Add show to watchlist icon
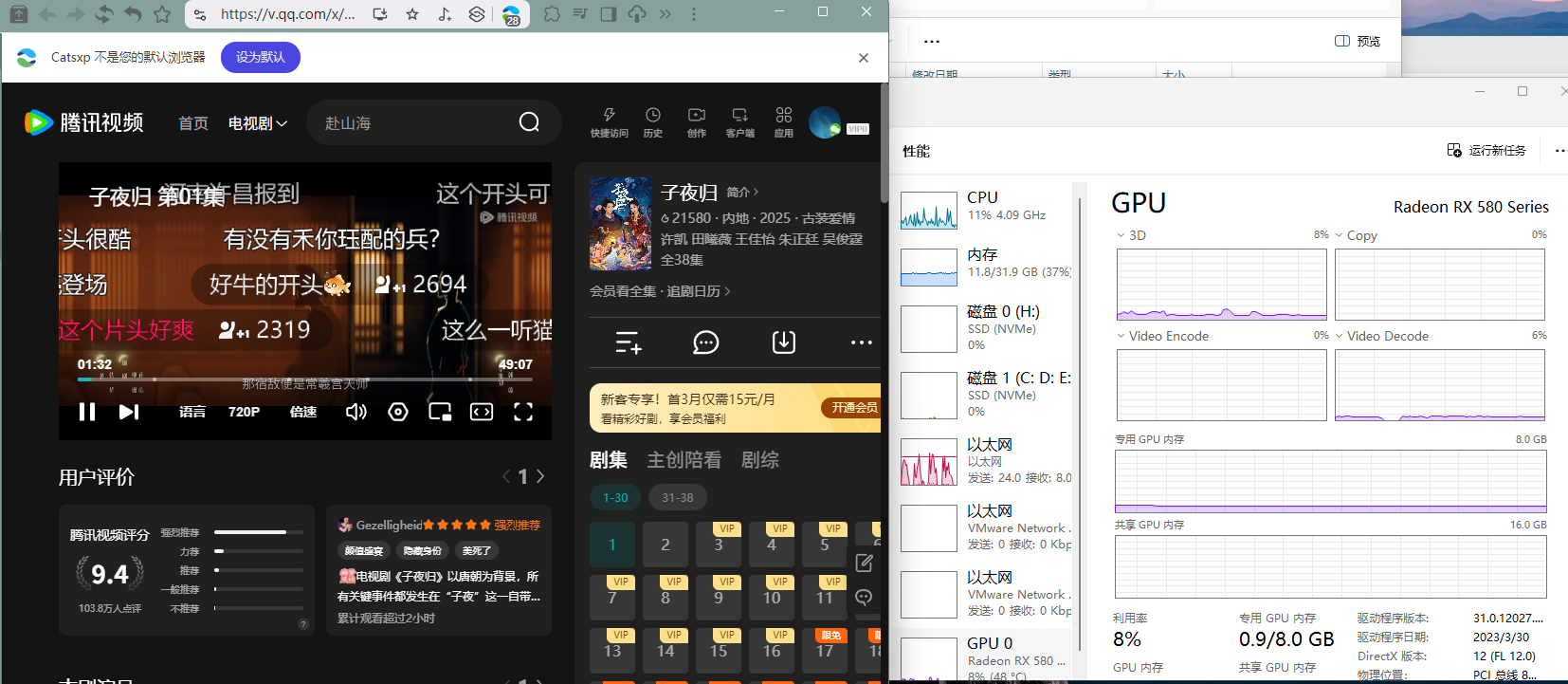The image size is (1568, 684). tap(629, 342)
